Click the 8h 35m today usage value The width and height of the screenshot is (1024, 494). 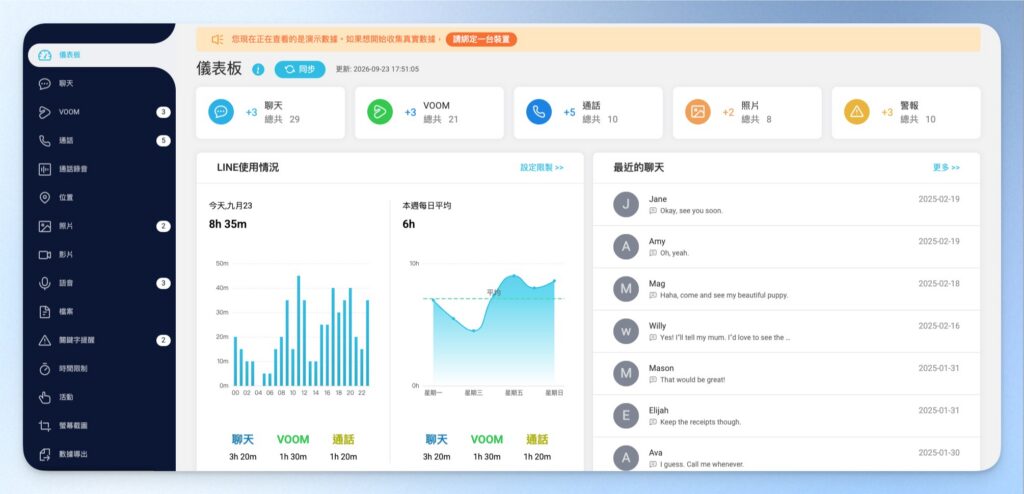click(228, 224)
